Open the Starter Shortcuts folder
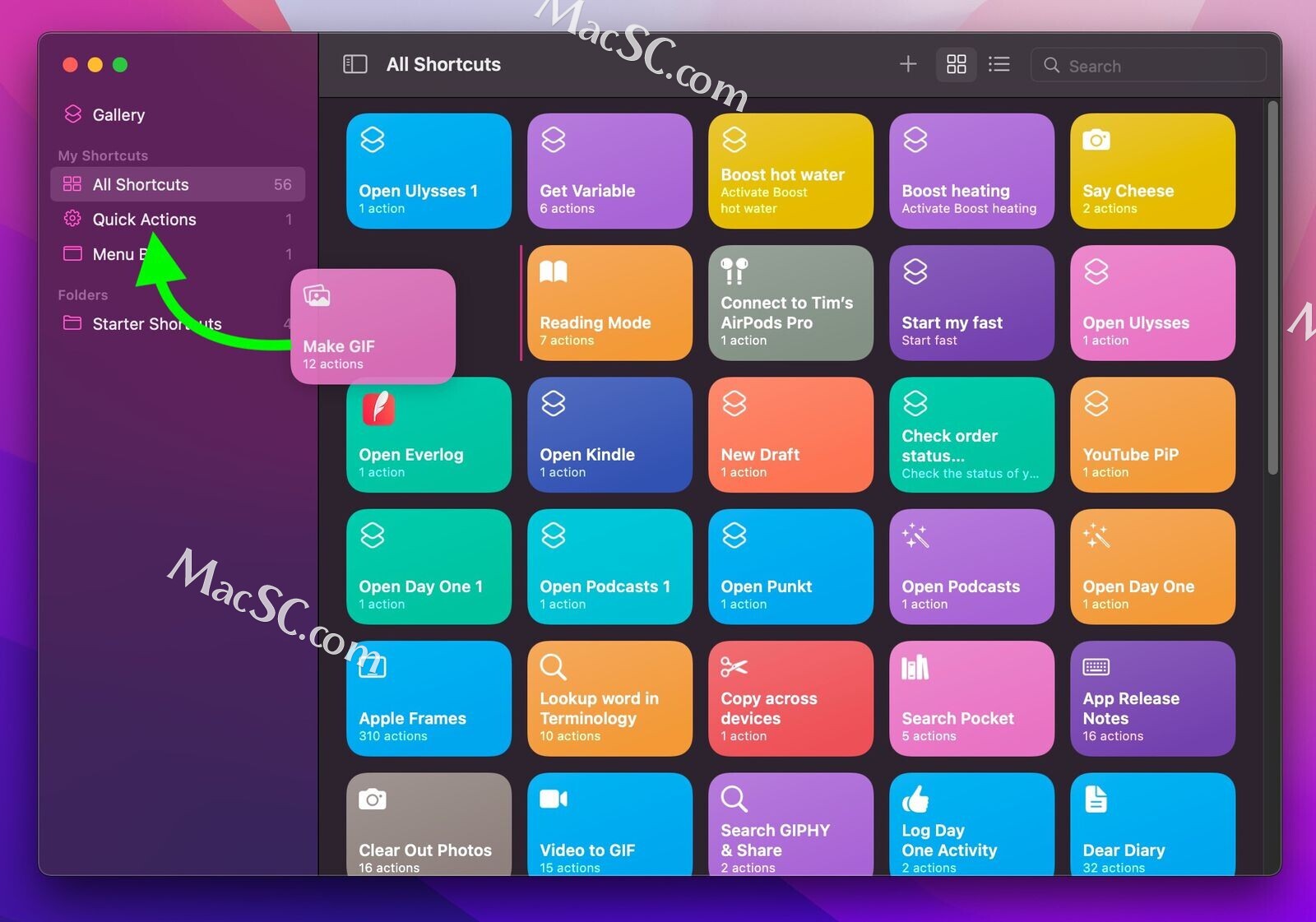Viewport: 1316px width, 922px height. (178, 324)
